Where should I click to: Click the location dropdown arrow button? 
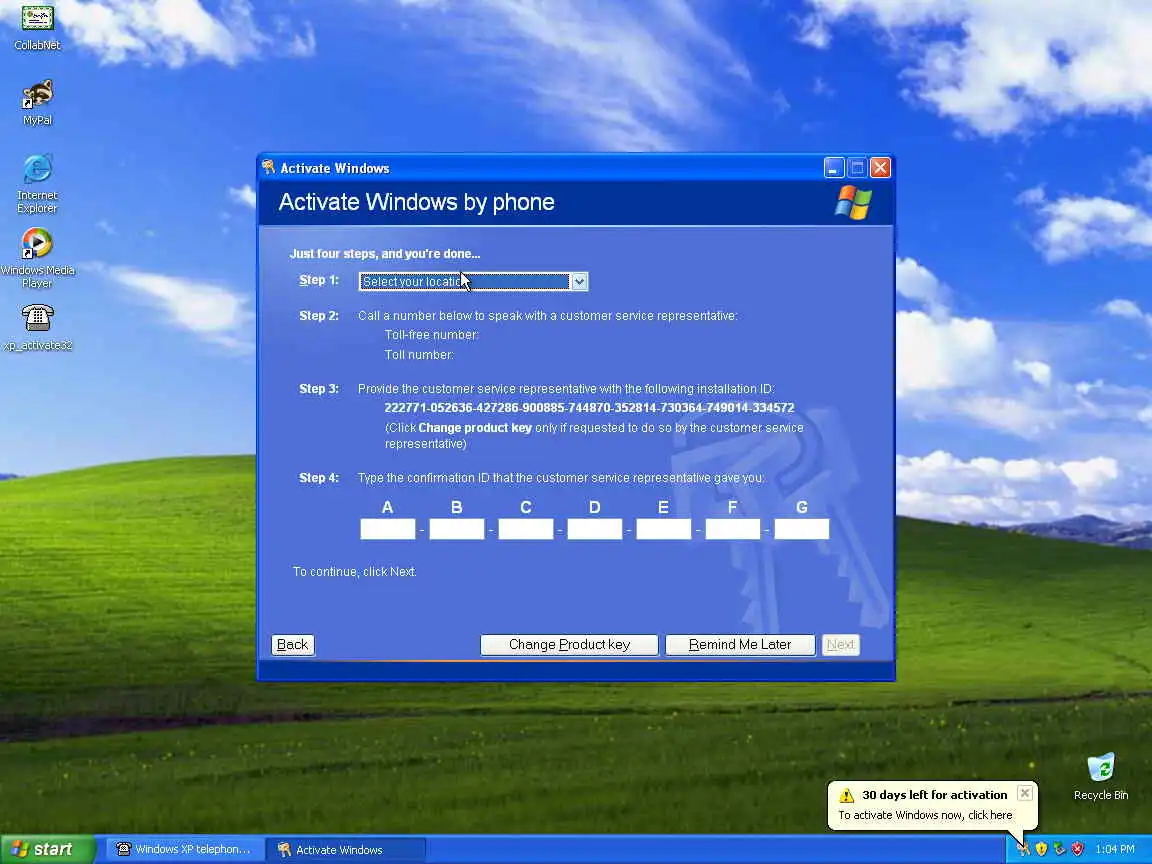pyautogui.click(x=579, y=281)
